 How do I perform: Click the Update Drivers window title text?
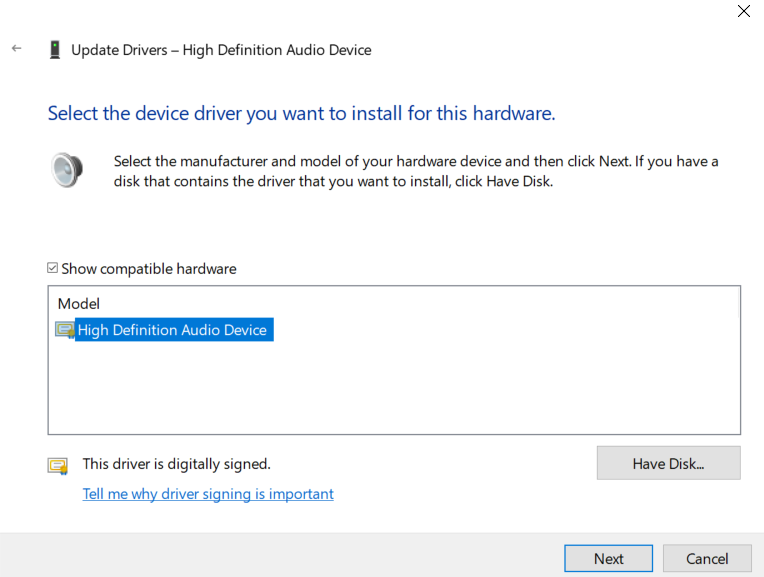click(221, 50)
